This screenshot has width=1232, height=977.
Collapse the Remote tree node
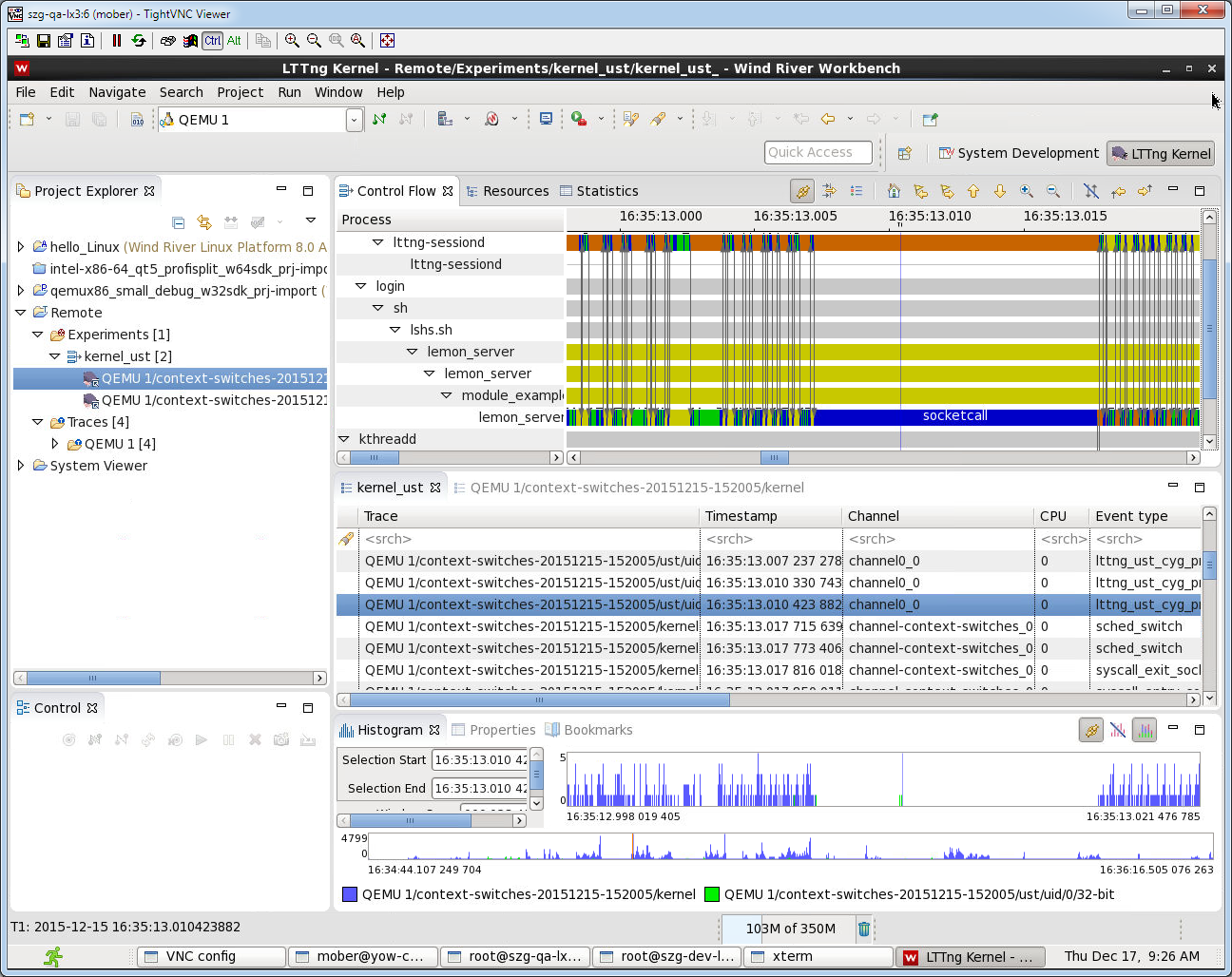pyautogui.click(x=21, y=313)
